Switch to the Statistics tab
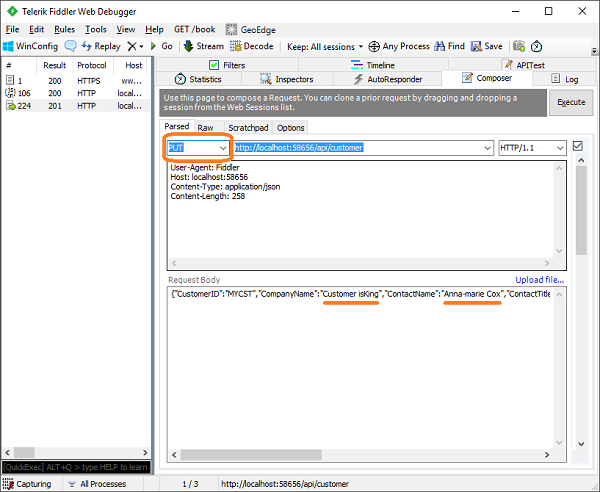This screenshot has height=492, width=600. (x=198, y=79)
